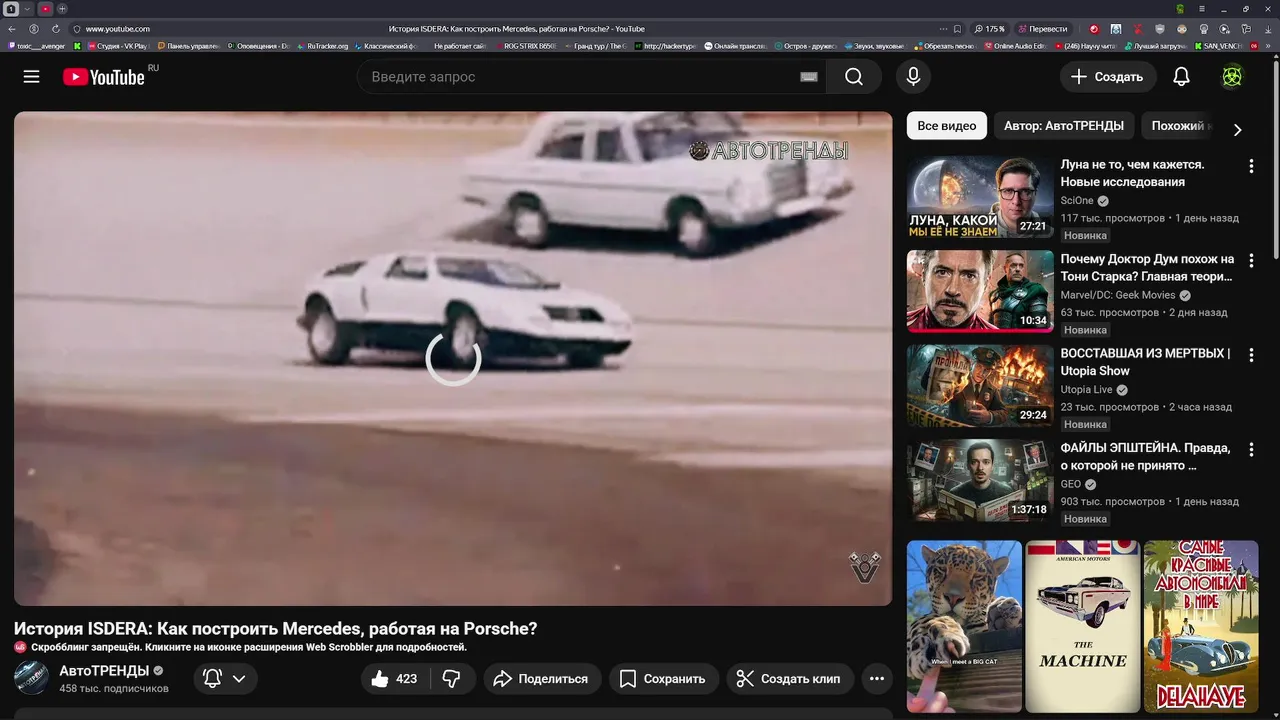Click the magnifier search button
The height and width of the screenshot is (720, 1280).
[854, 77]
